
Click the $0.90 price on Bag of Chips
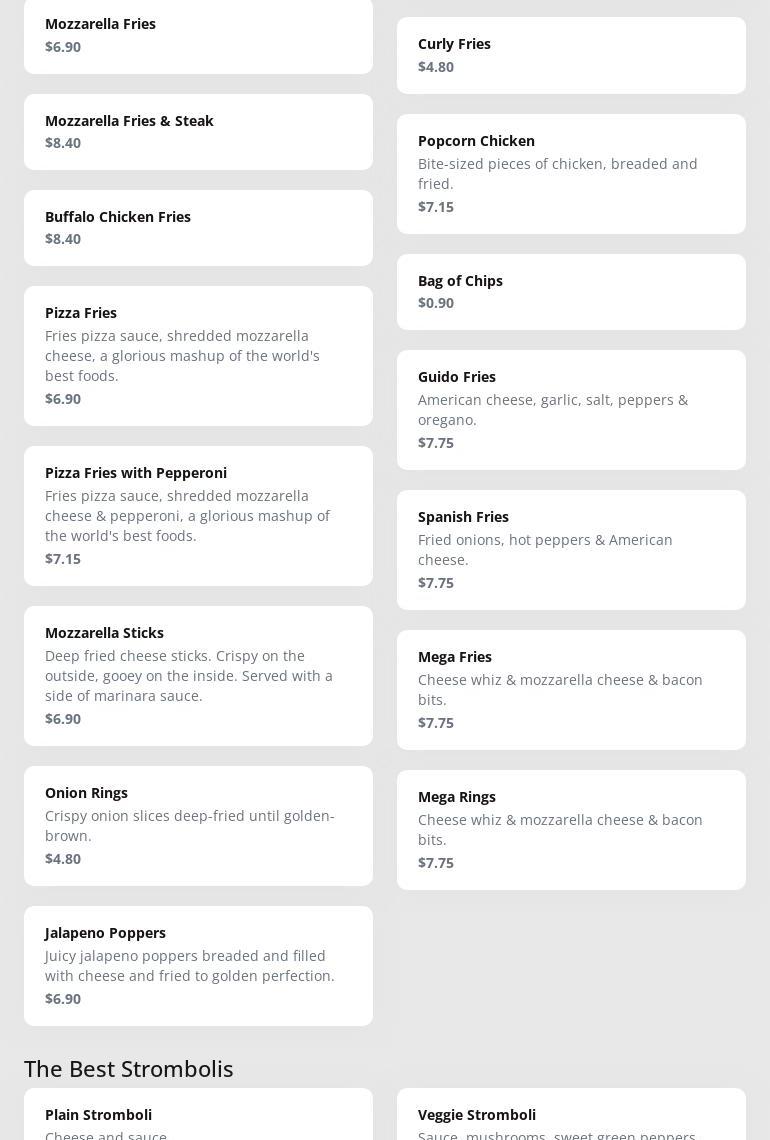click(436, 303)
